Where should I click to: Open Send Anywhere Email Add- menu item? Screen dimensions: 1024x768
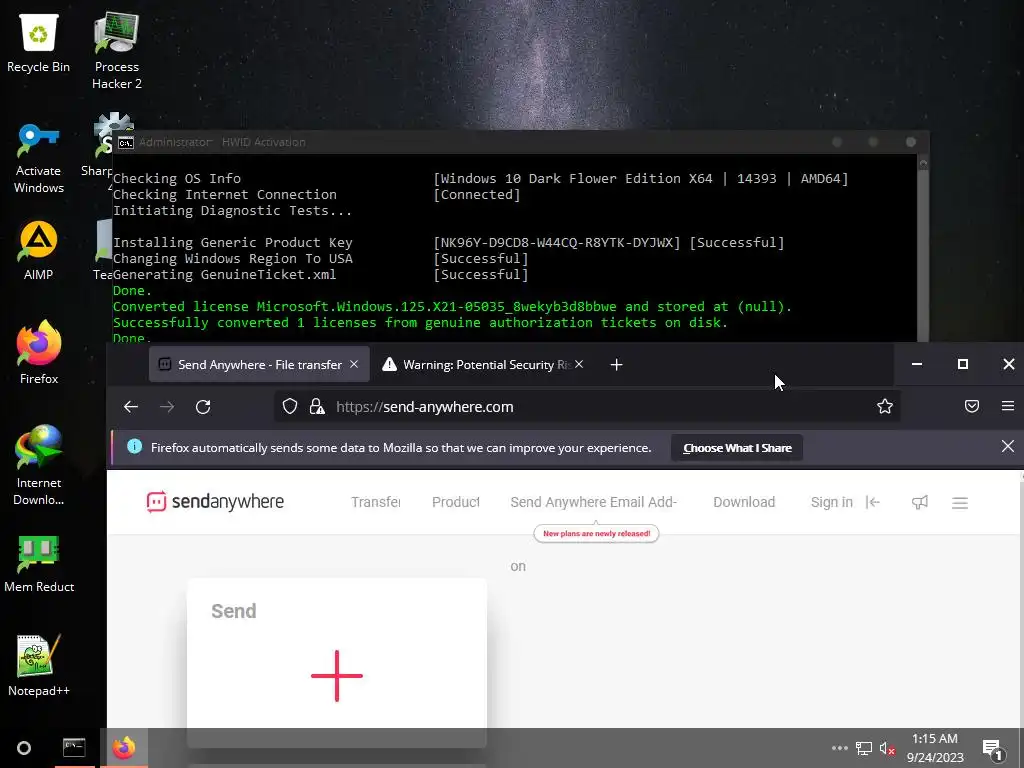[x=594, y=502]
